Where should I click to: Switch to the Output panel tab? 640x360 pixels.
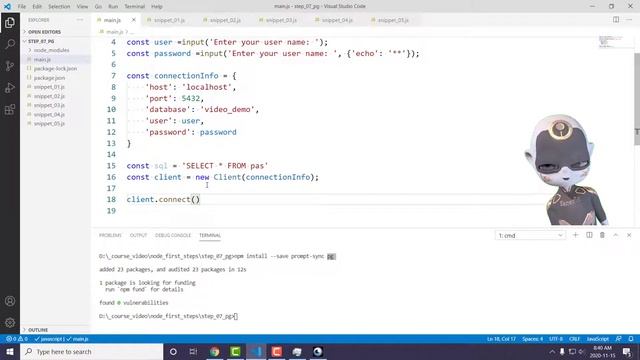tap(138, 235)
